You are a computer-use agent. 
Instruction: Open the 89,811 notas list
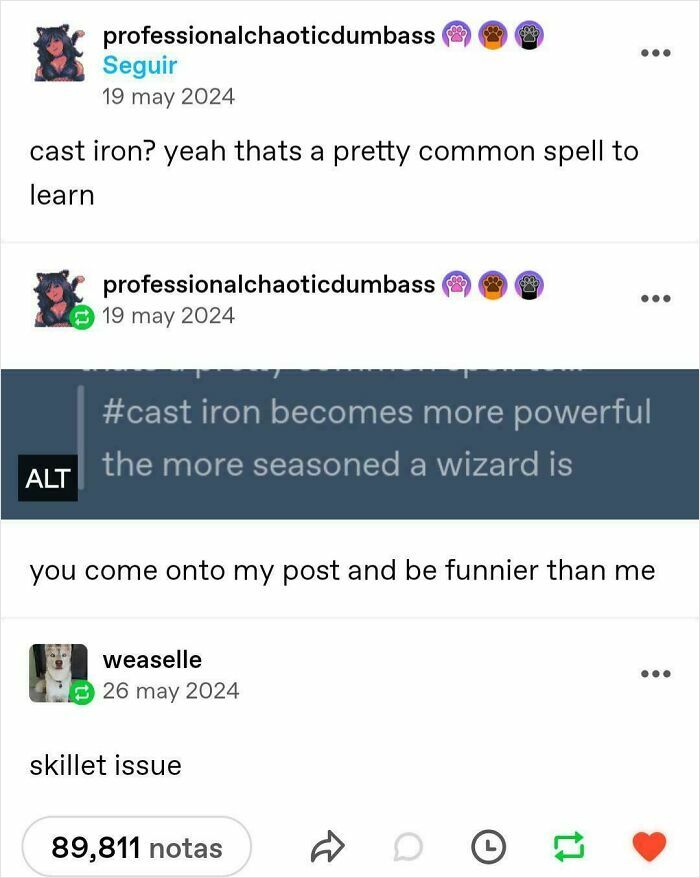pyautogui.click(x=136, y=847)
